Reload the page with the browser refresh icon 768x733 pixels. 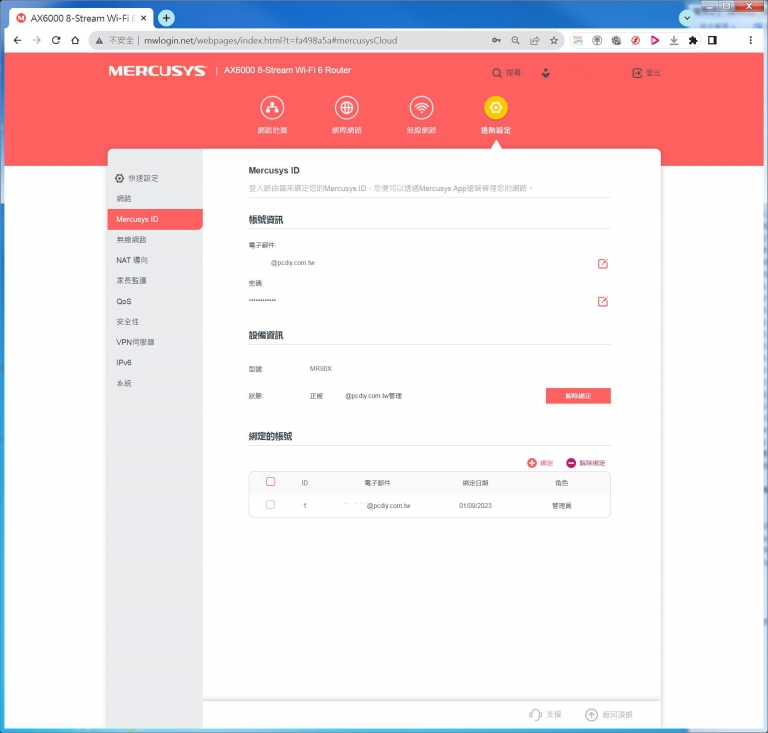[x=56, y=40]
